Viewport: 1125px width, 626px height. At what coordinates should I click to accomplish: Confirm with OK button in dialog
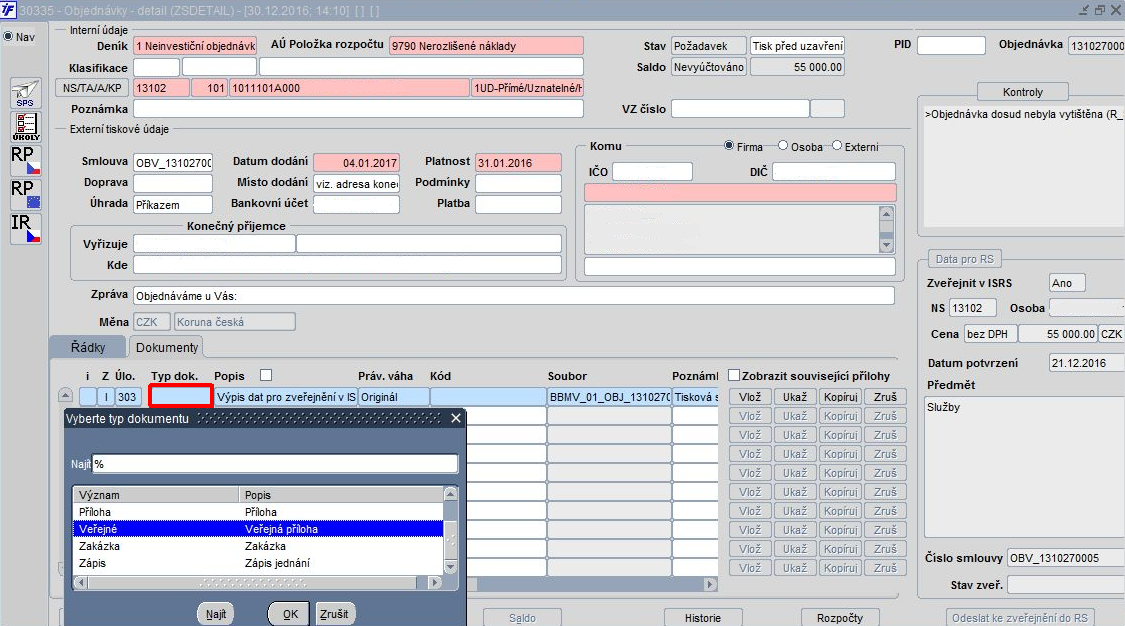pos(290,614)
